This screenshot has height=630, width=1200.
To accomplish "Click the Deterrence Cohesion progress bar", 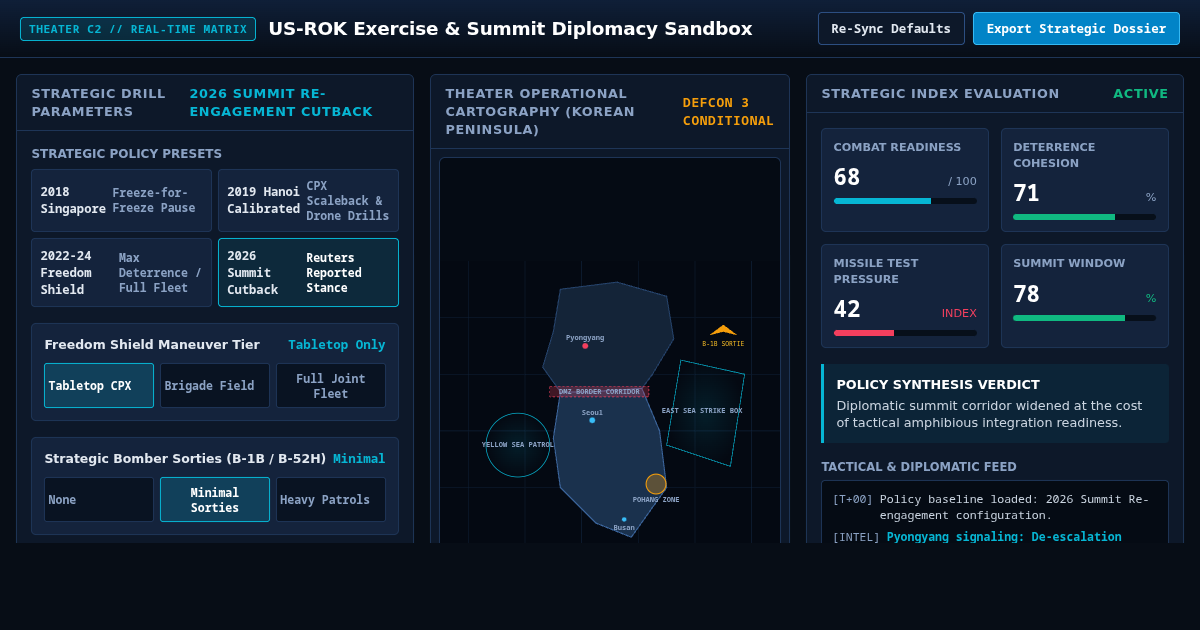I will click(1084, 217).
